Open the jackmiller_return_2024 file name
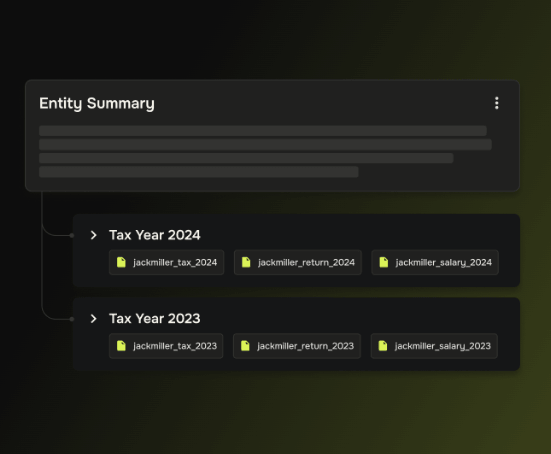 pos(306,262)
